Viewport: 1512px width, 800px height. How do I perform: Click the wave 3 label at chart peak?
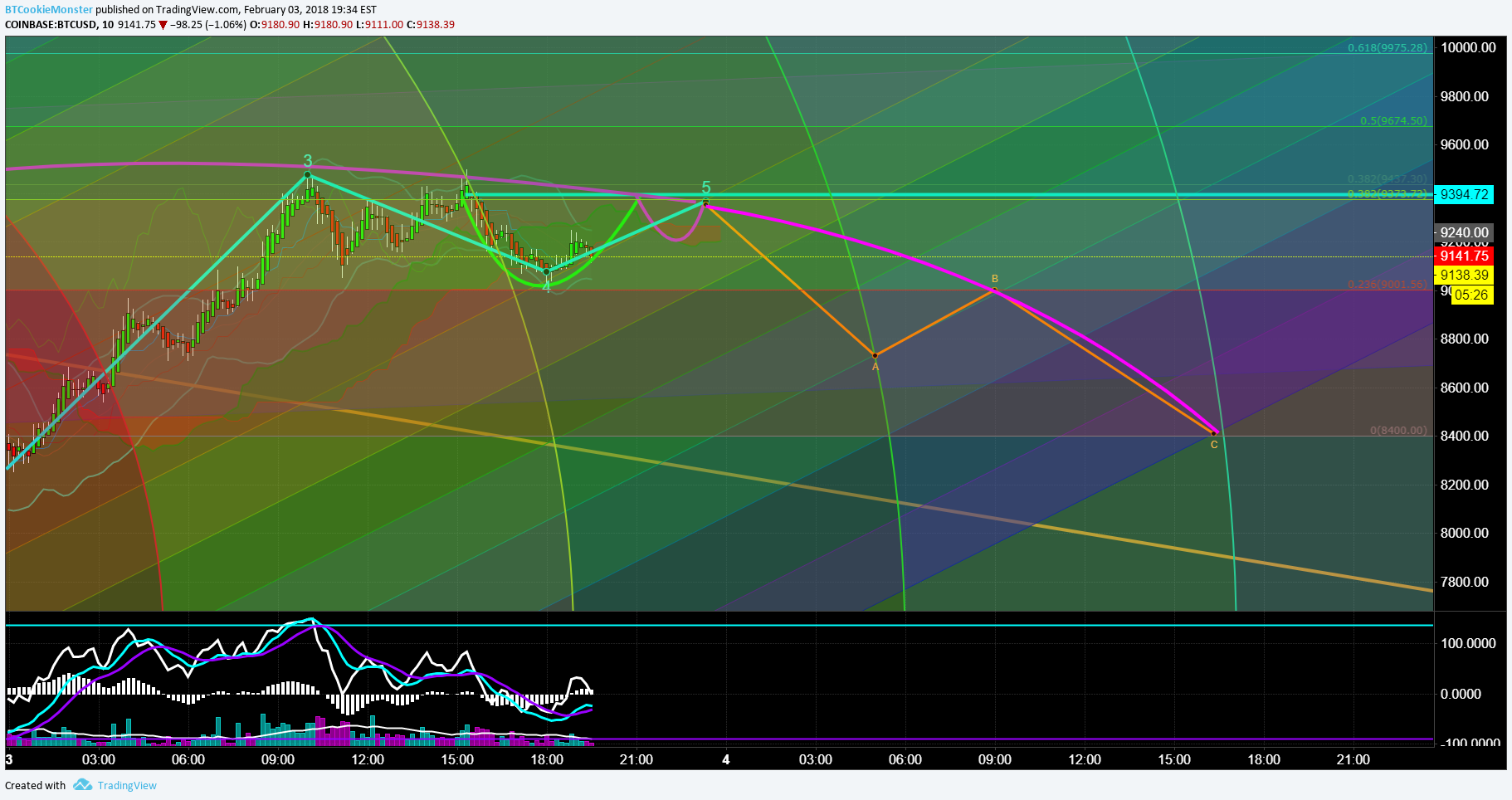[308, 161]
